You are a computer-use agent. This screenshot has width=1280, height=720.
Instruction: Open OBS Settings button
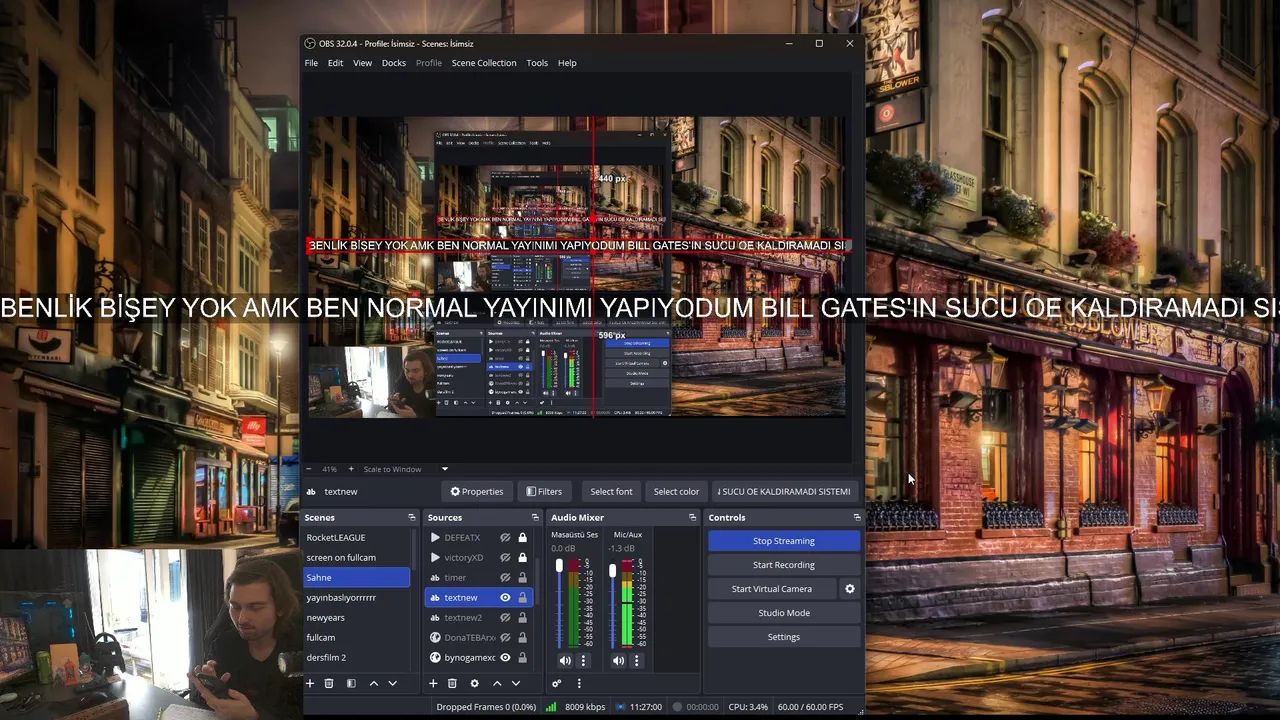(784, 637)
